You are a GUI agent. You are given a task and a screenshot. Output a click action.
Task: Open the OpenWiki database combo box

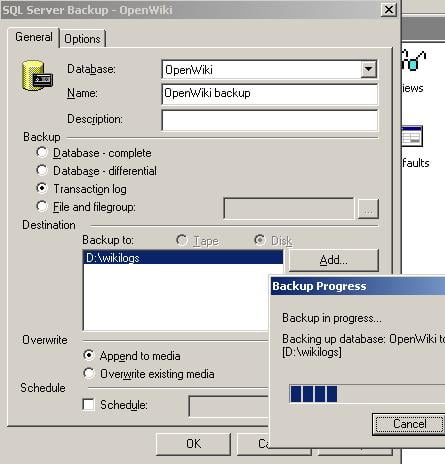pyautogui.click(x=269, y=69)
